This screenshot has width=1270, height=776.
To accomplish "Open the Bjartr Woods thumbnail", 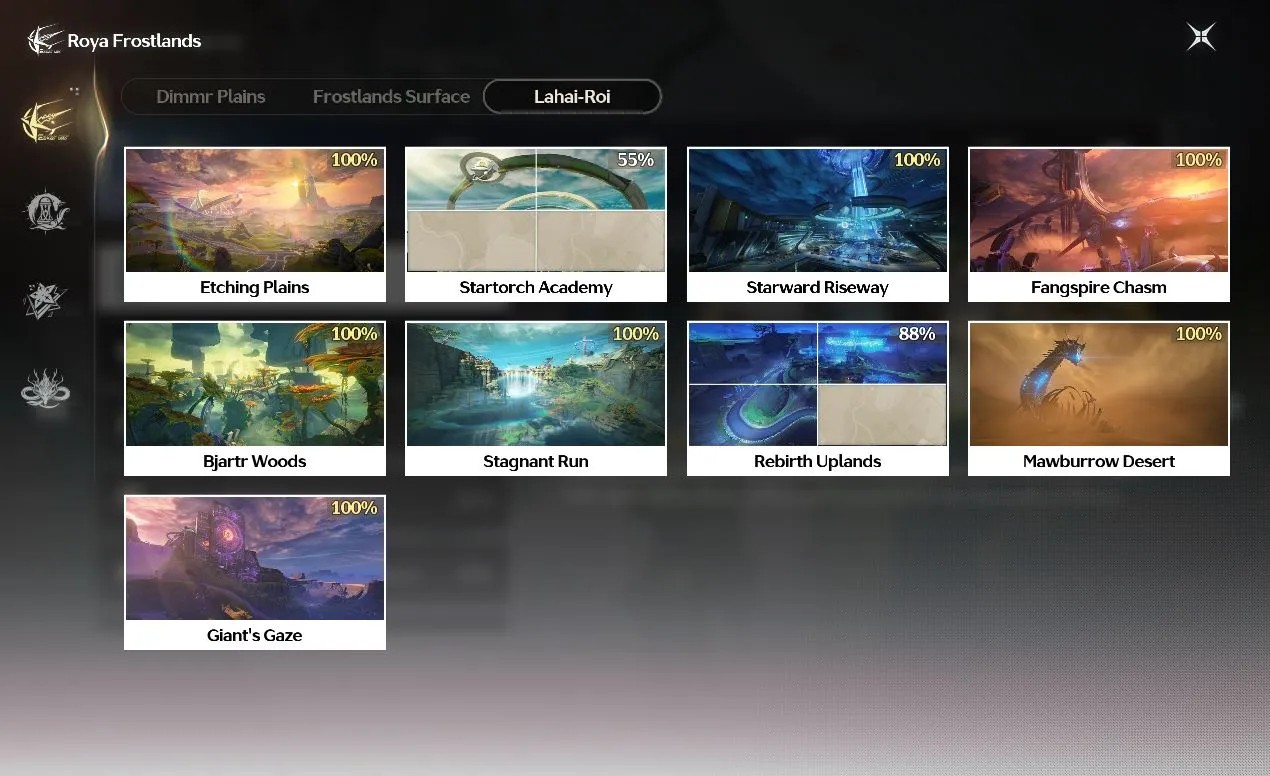I will pos(255,385).
